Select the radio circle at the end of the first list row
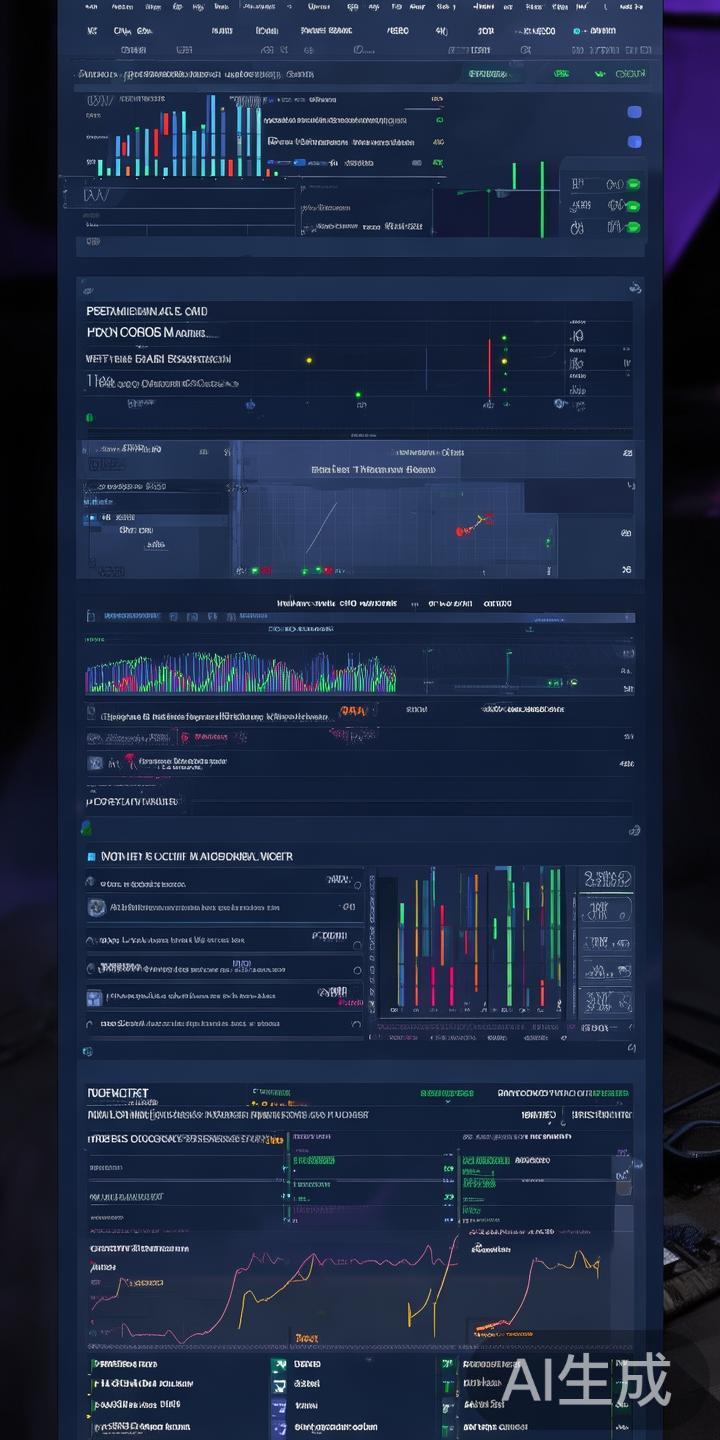Screen dimensions: 720x1440 pos(357,883)
